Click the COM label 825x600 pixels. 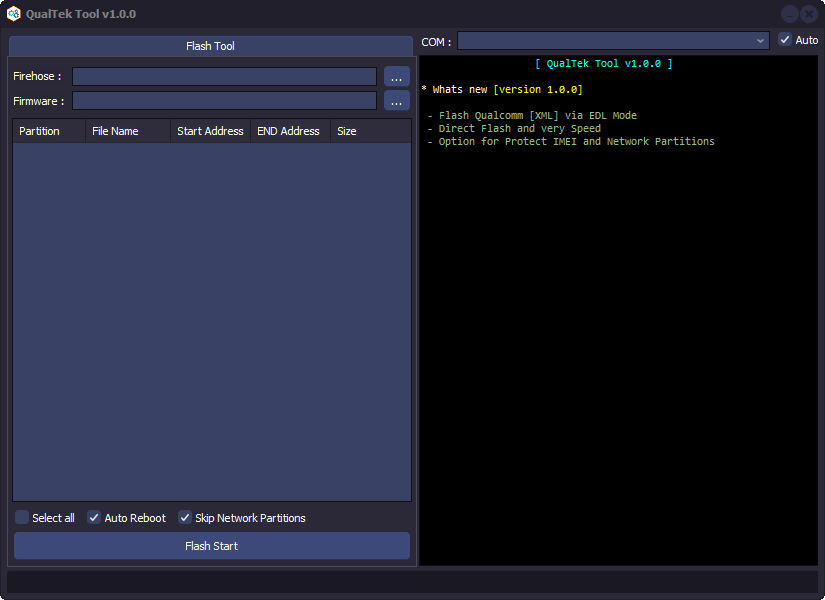click(x=436, y=42)
